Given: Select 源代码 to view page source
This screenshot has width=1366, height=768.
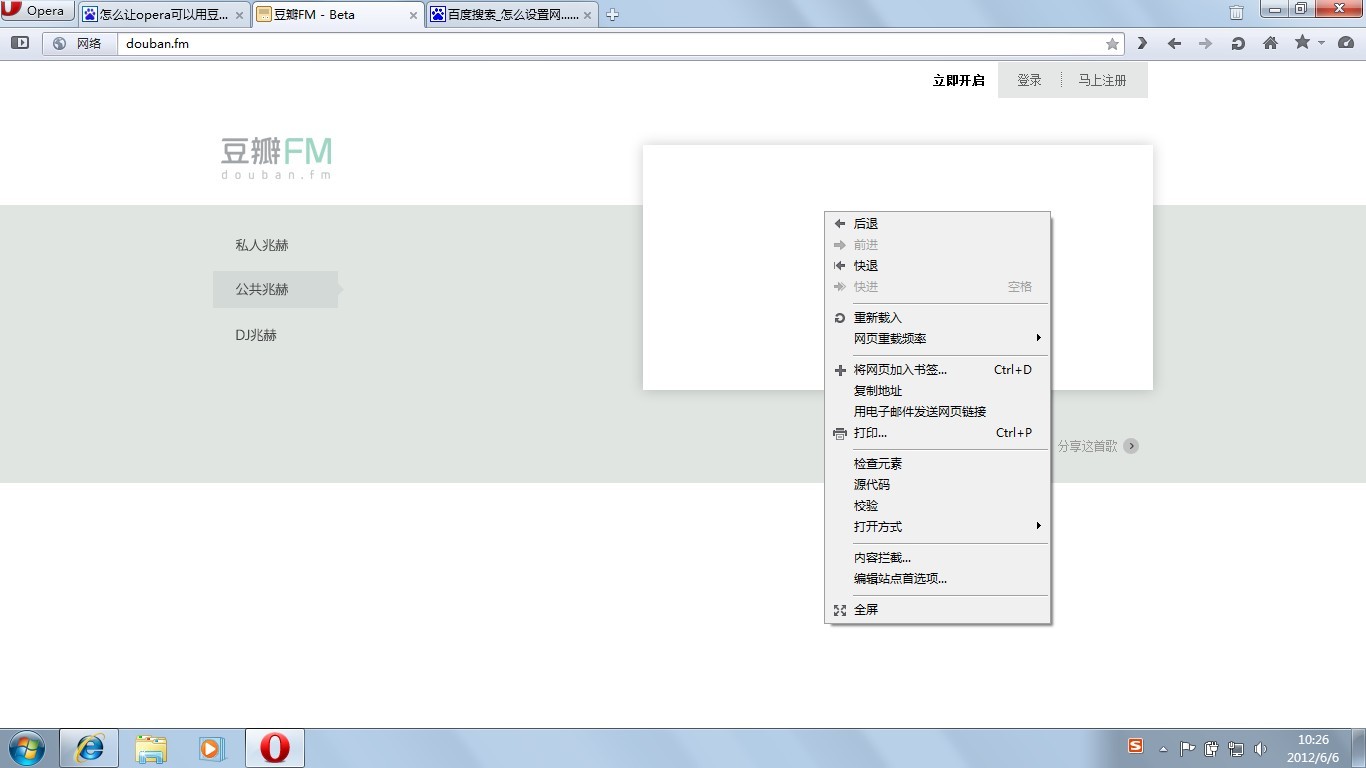Looking at the screenshot, I should pos(937,485).
